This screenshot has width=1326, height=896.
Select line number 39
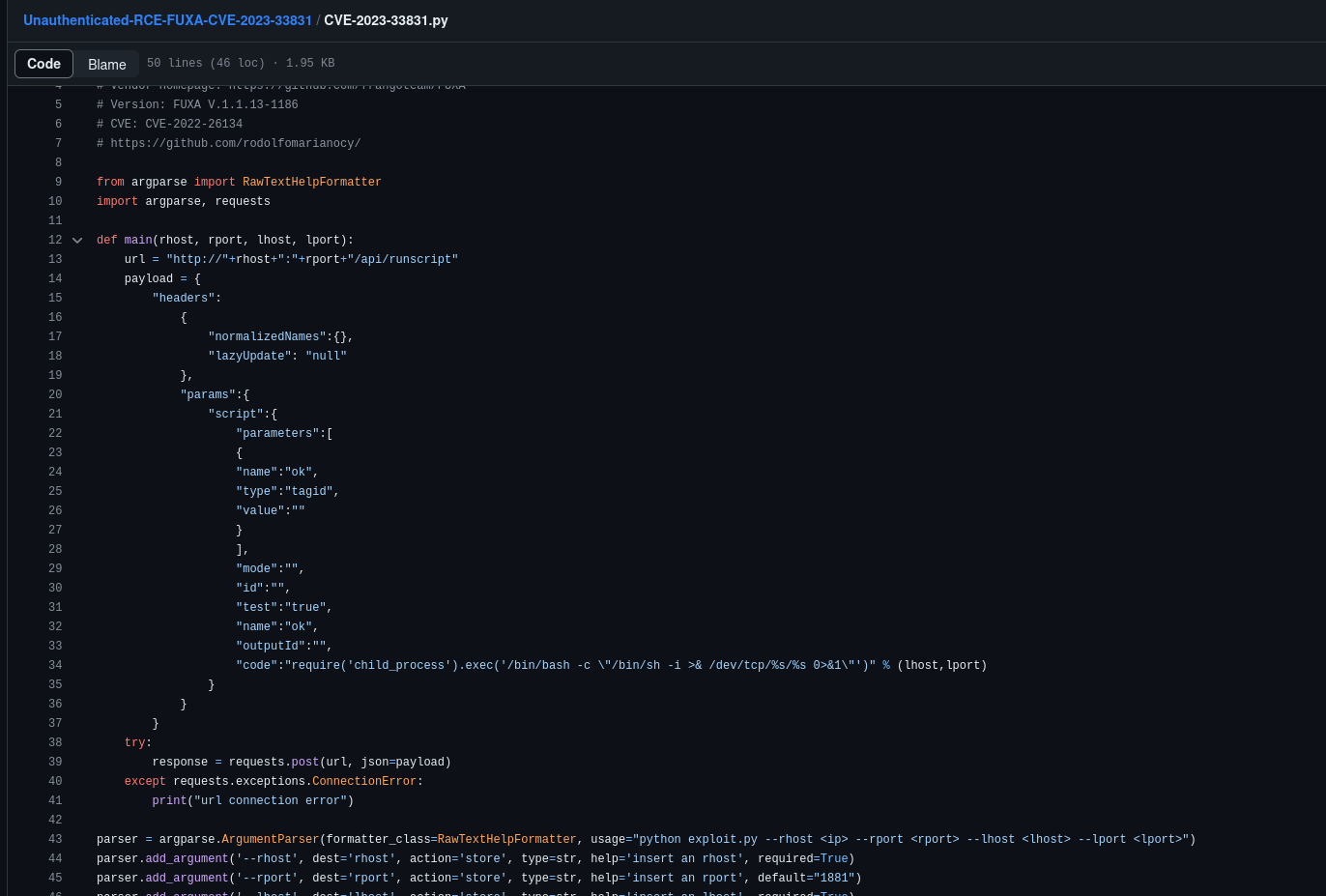(x=55, y=762)
